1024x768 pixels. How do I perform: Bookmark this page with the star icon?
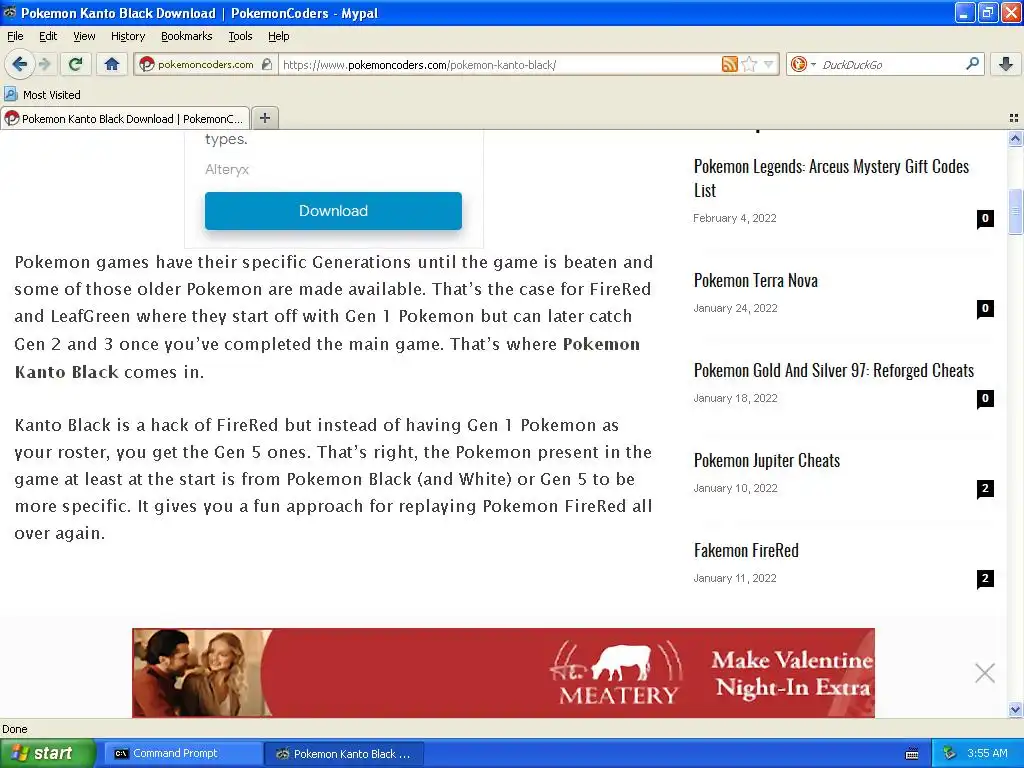(750, 64)
